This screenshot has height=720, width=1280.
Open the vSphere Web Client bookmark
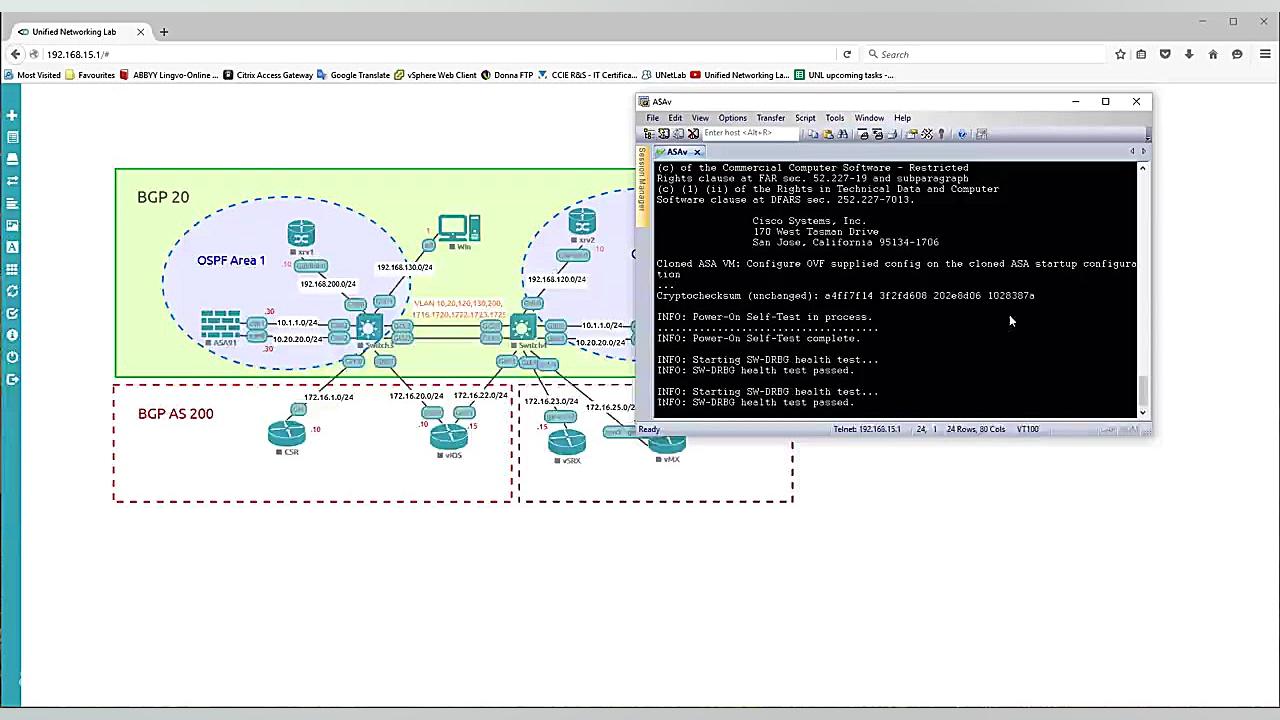click(435, 75)
